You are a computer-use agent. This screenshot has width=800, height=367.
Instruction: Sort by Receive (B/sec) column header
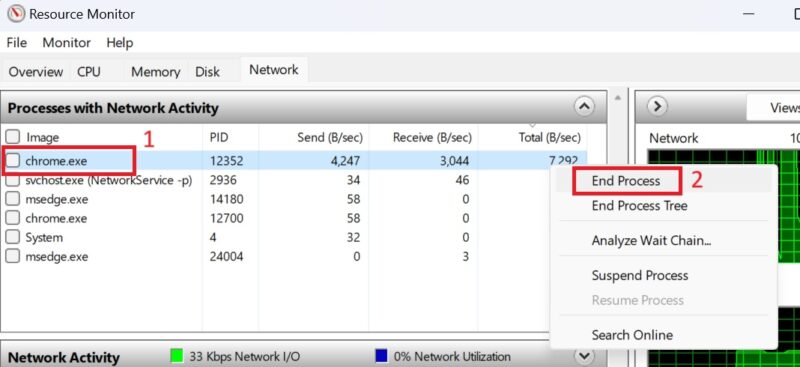432,137
